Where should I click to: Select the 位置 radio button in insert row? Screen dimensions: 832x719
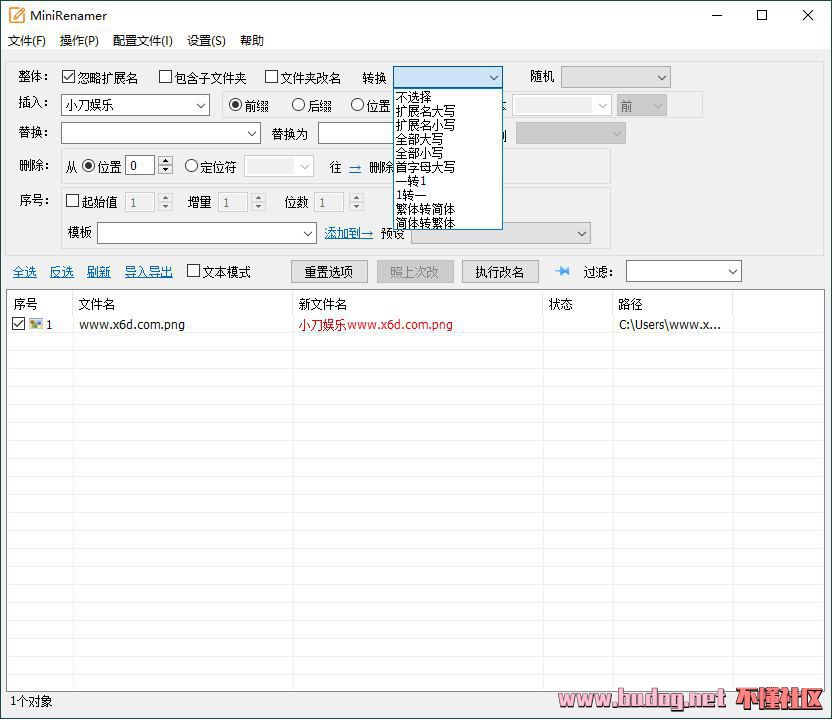coord(357,105)
